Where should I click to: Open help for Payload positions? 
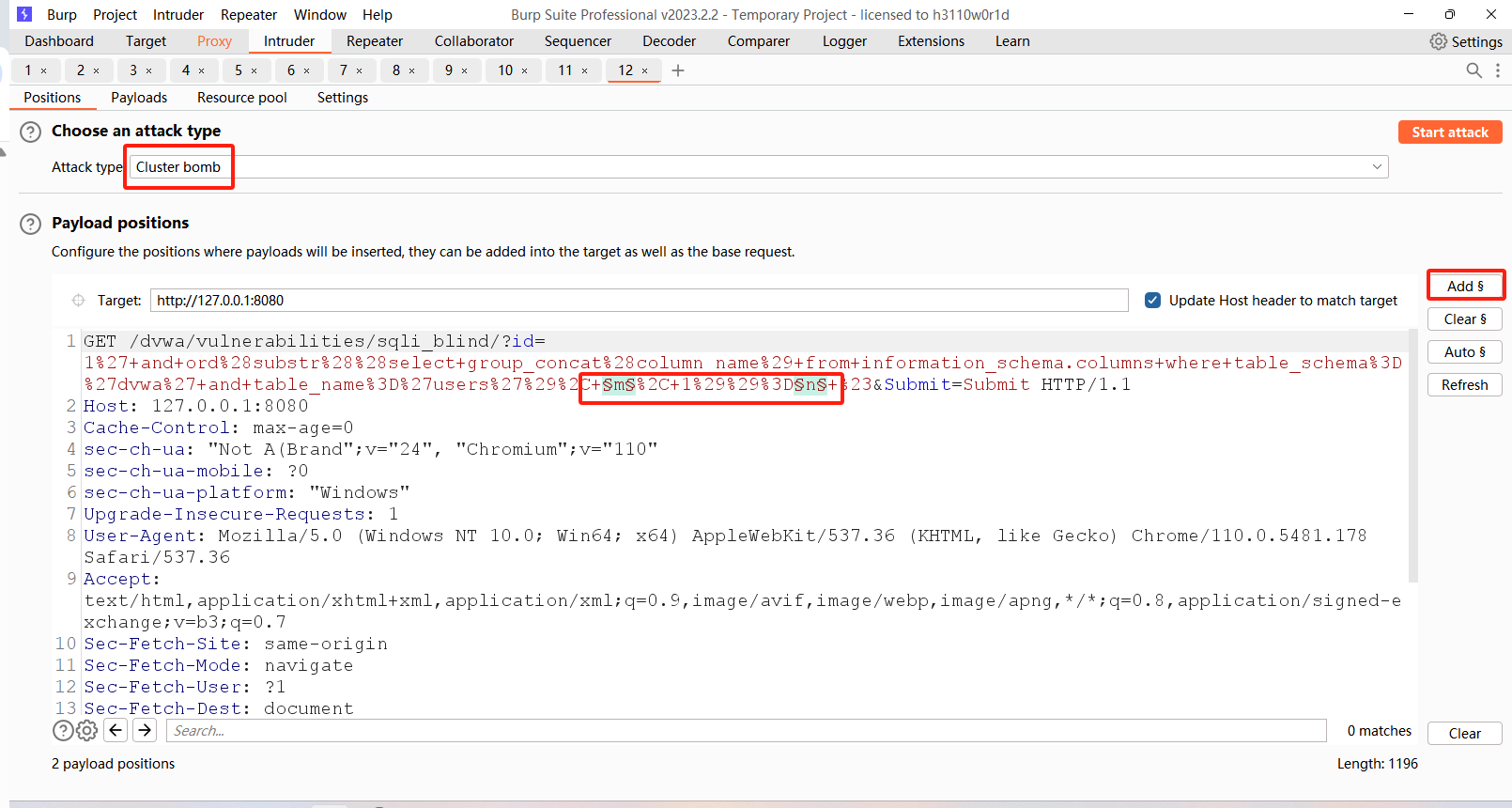(31, 224)
